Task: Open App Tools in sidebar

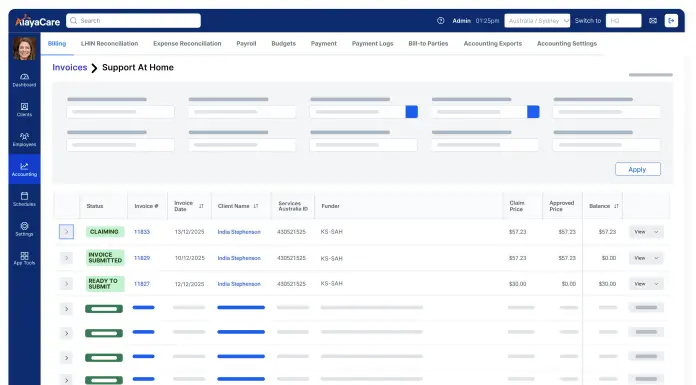Action: (x=24, y=258)
